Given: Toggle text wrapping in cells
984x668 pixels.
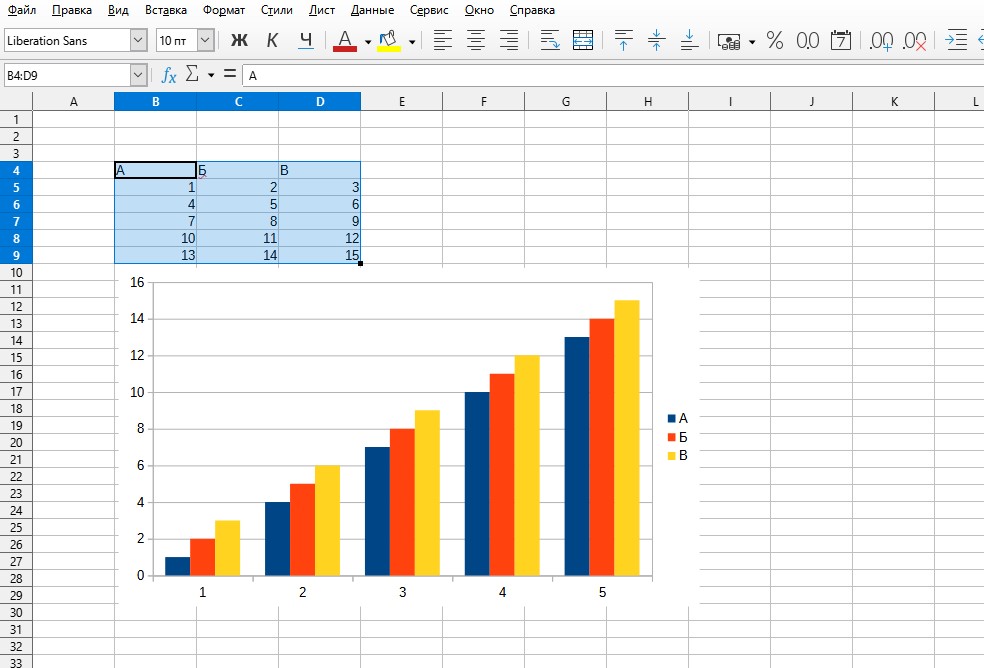Looking at the screenshot, I should [550, 41].
